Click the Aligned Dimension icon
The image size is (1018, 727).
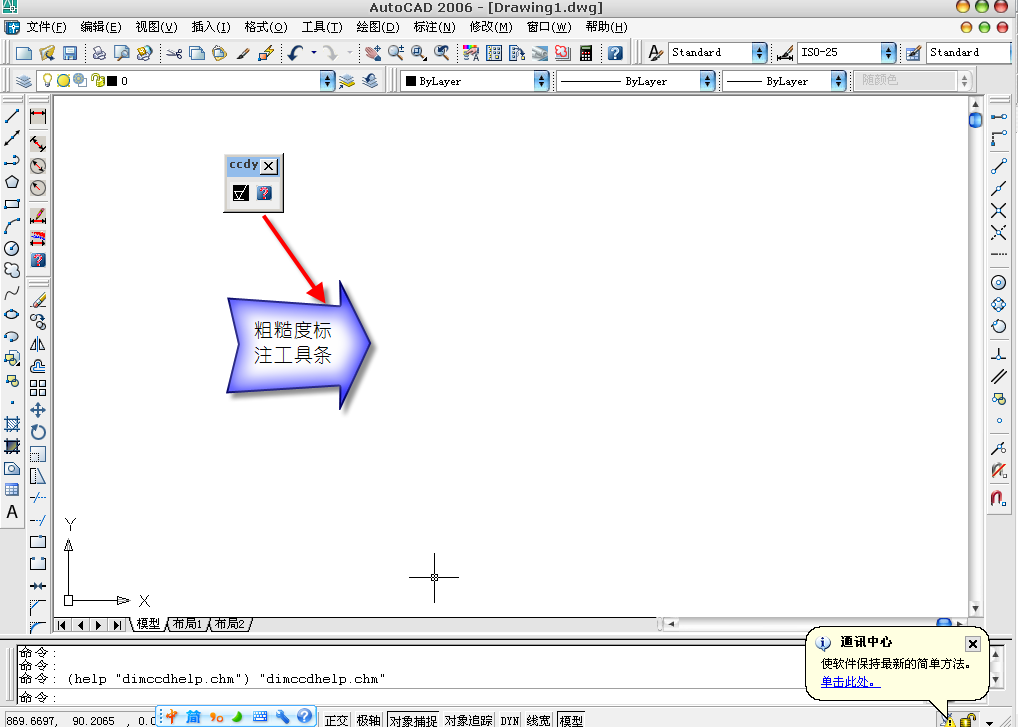[x=38, y=143]
